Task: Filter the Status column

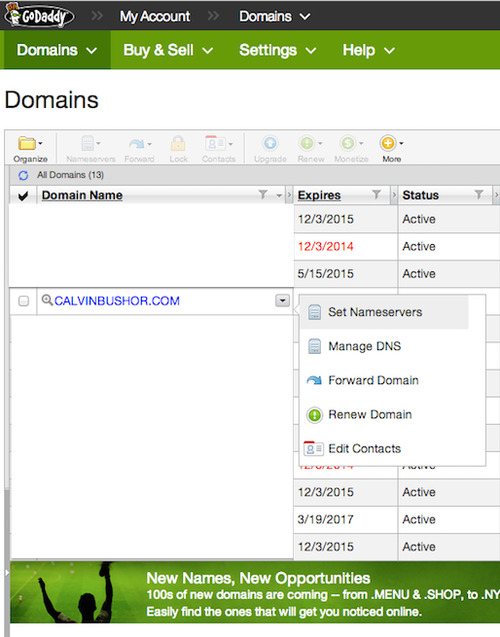Action: tap(479, 195)
